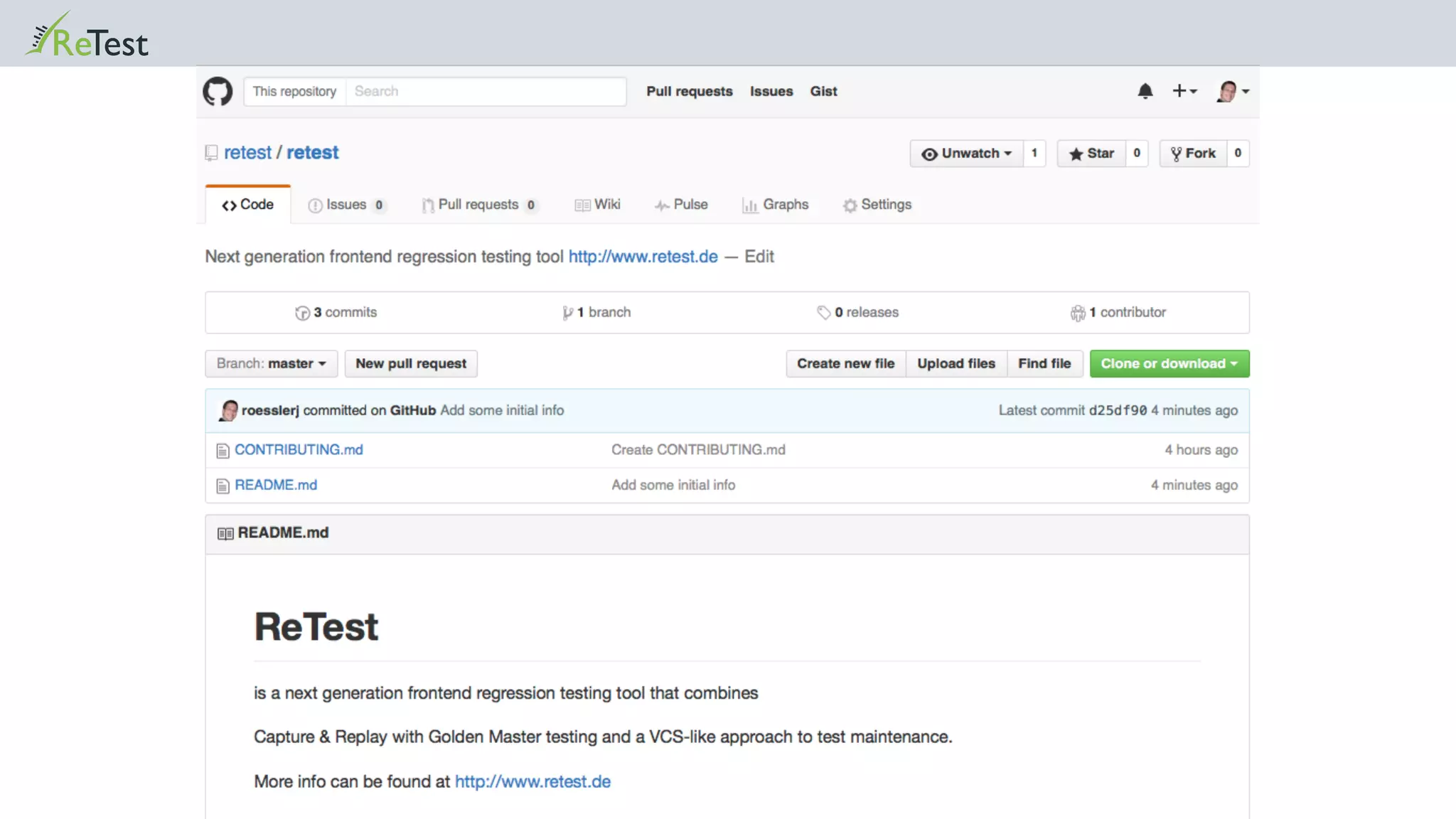Click the roesslerj commit avatar
The image size is (1456, 819).
[228, 410]
